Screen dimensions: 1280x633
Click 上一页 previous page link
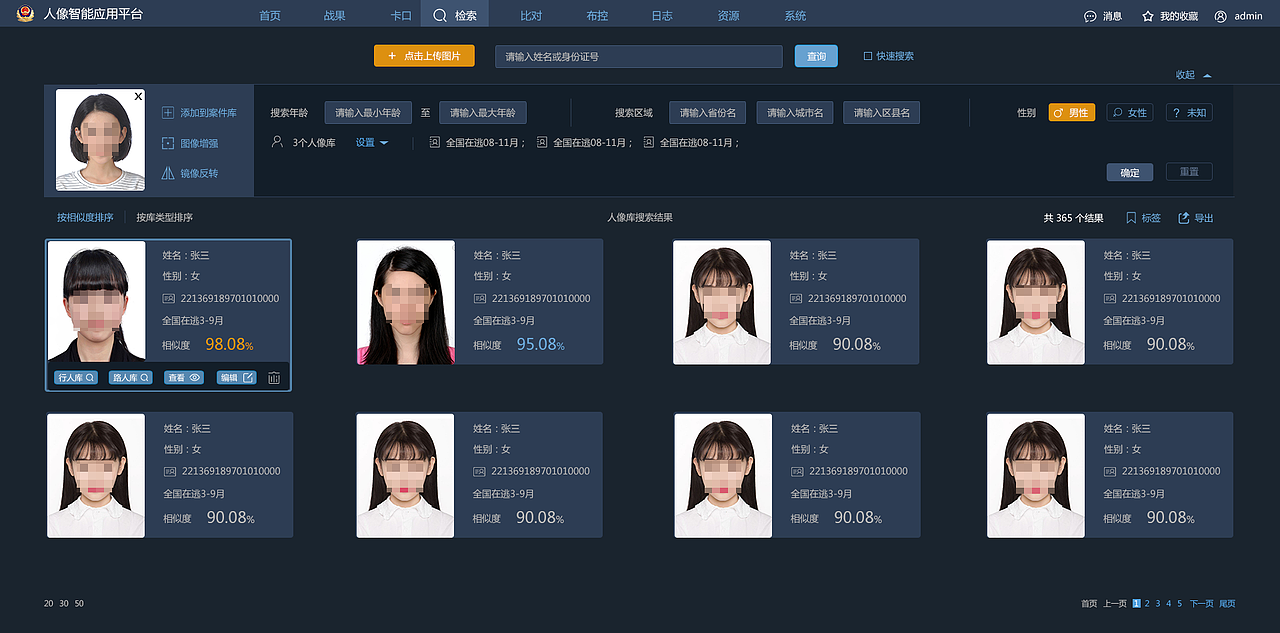pyautogui.click(x=1115, y=603)
